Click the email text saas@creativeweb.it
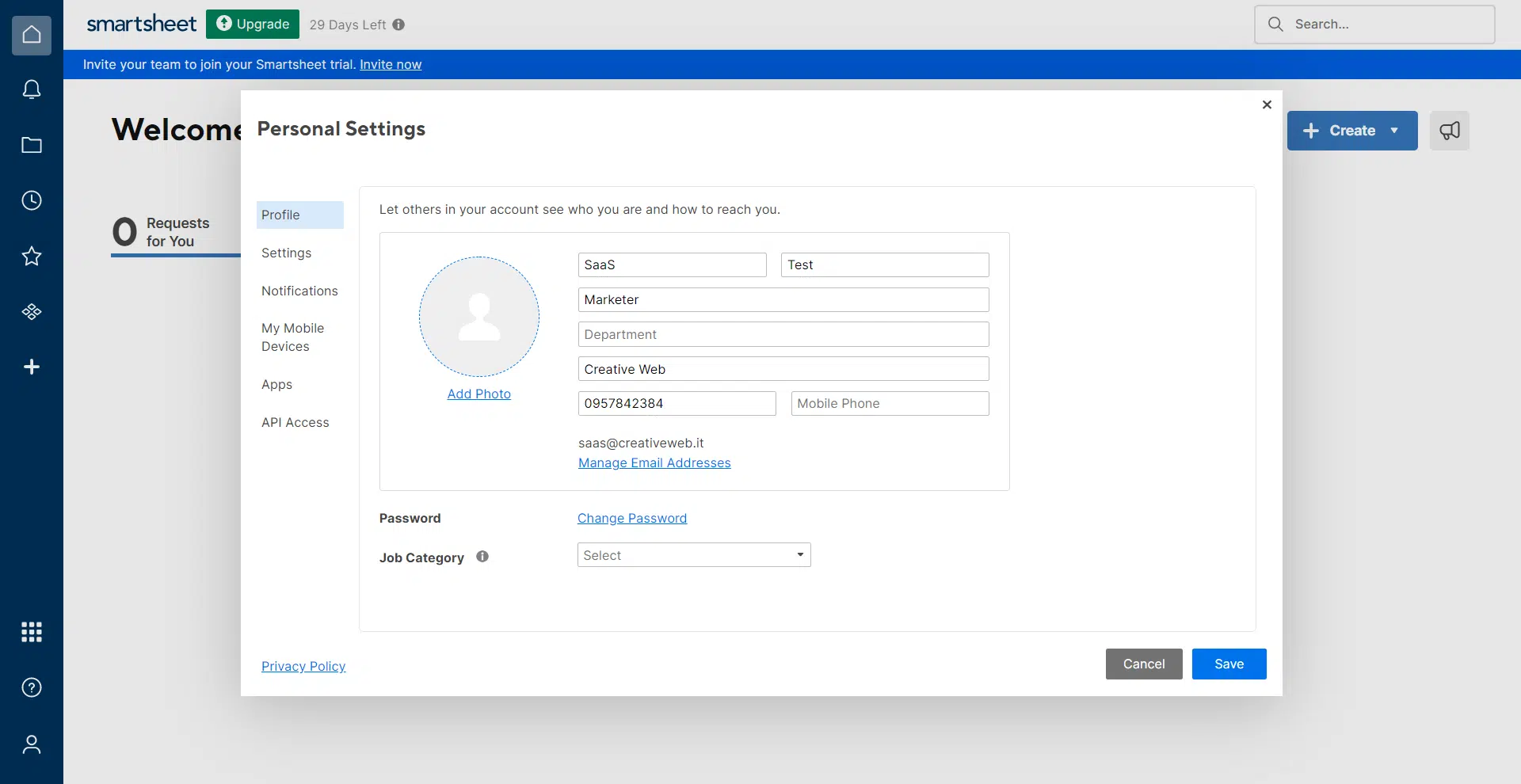This screenshot has height=784, width=1521. pos(641,443)
